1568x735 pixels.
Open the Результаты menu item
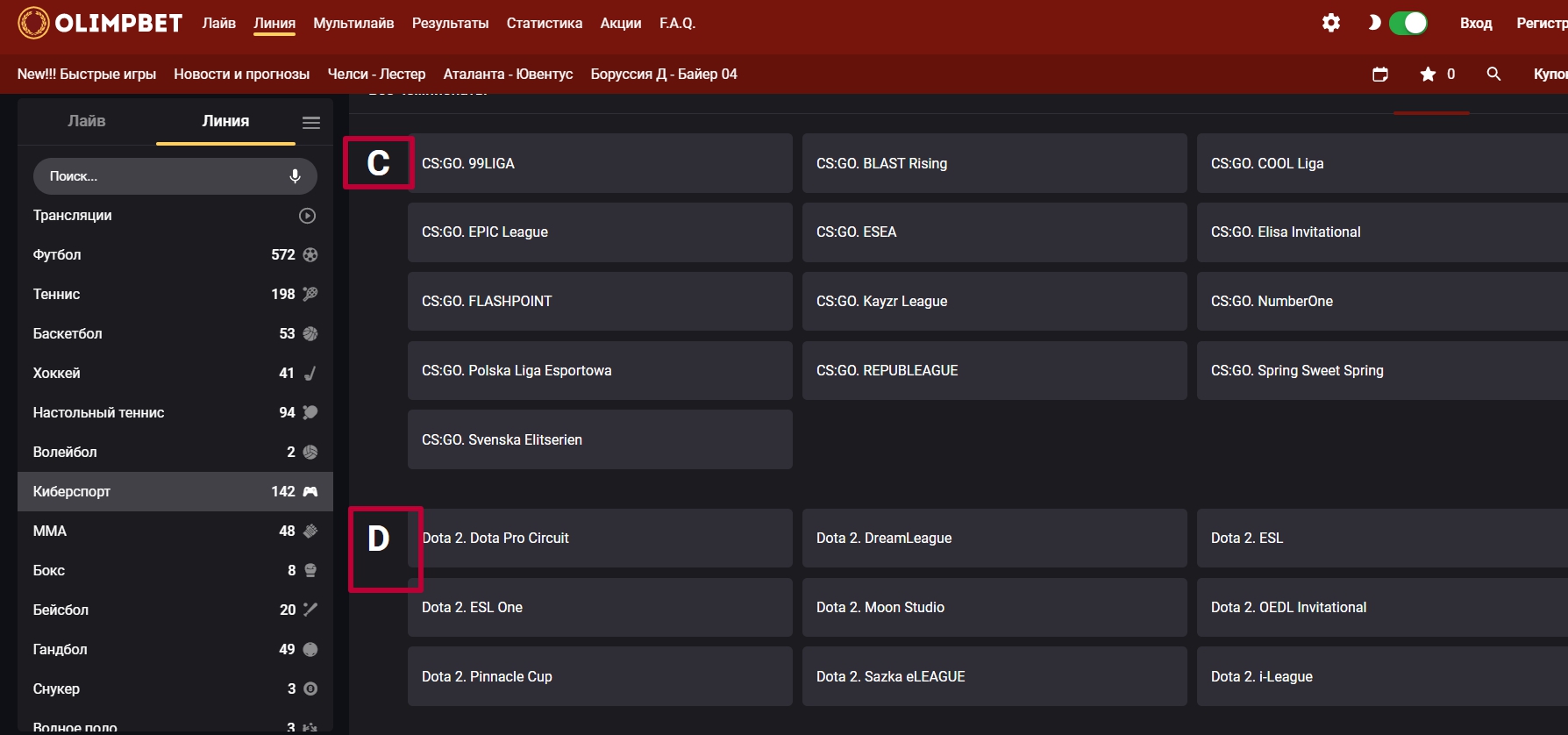[450, 24]
